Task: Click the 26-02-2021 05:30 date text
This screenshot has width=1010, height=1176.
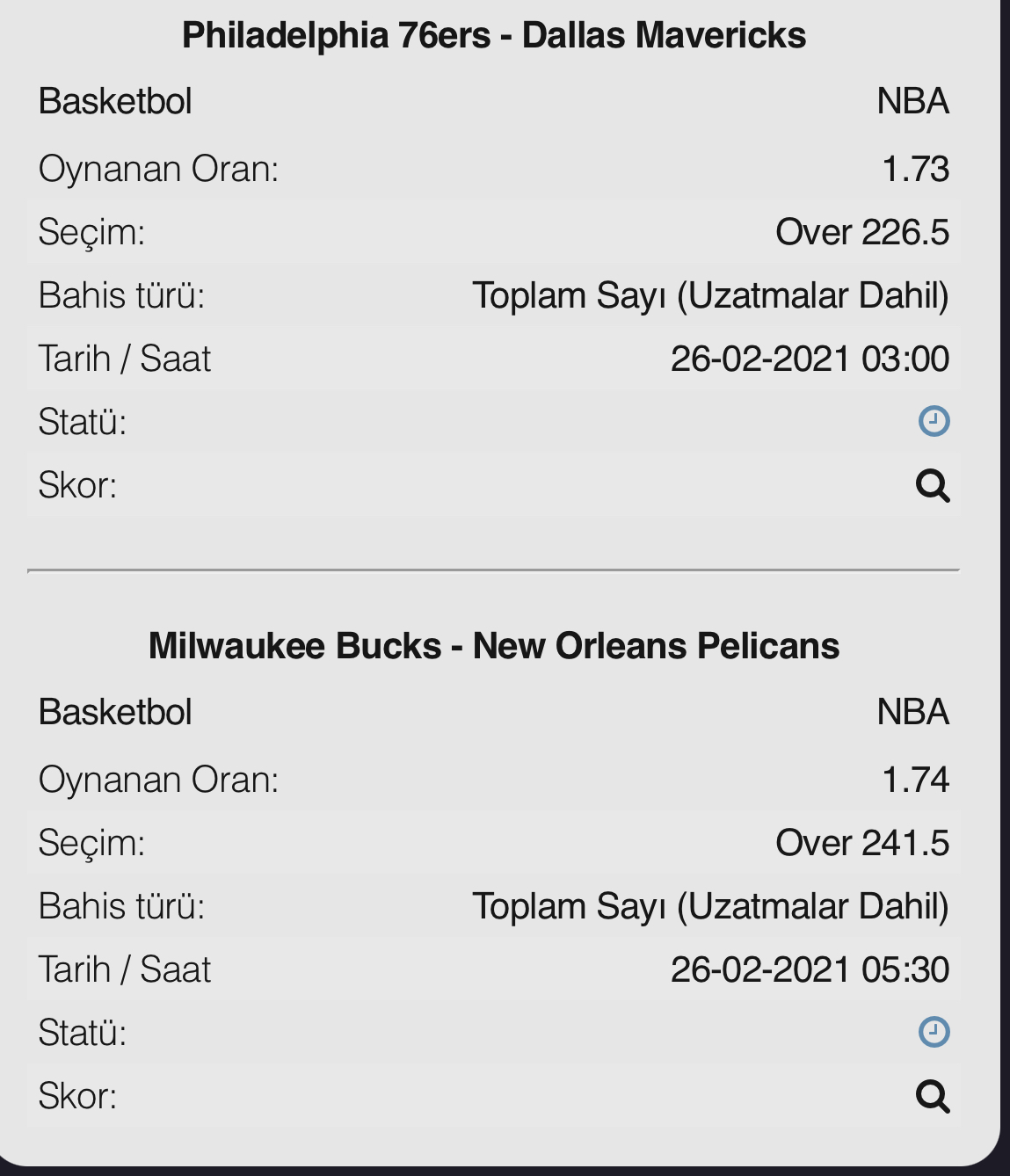Action: click(x=810, y=969)
